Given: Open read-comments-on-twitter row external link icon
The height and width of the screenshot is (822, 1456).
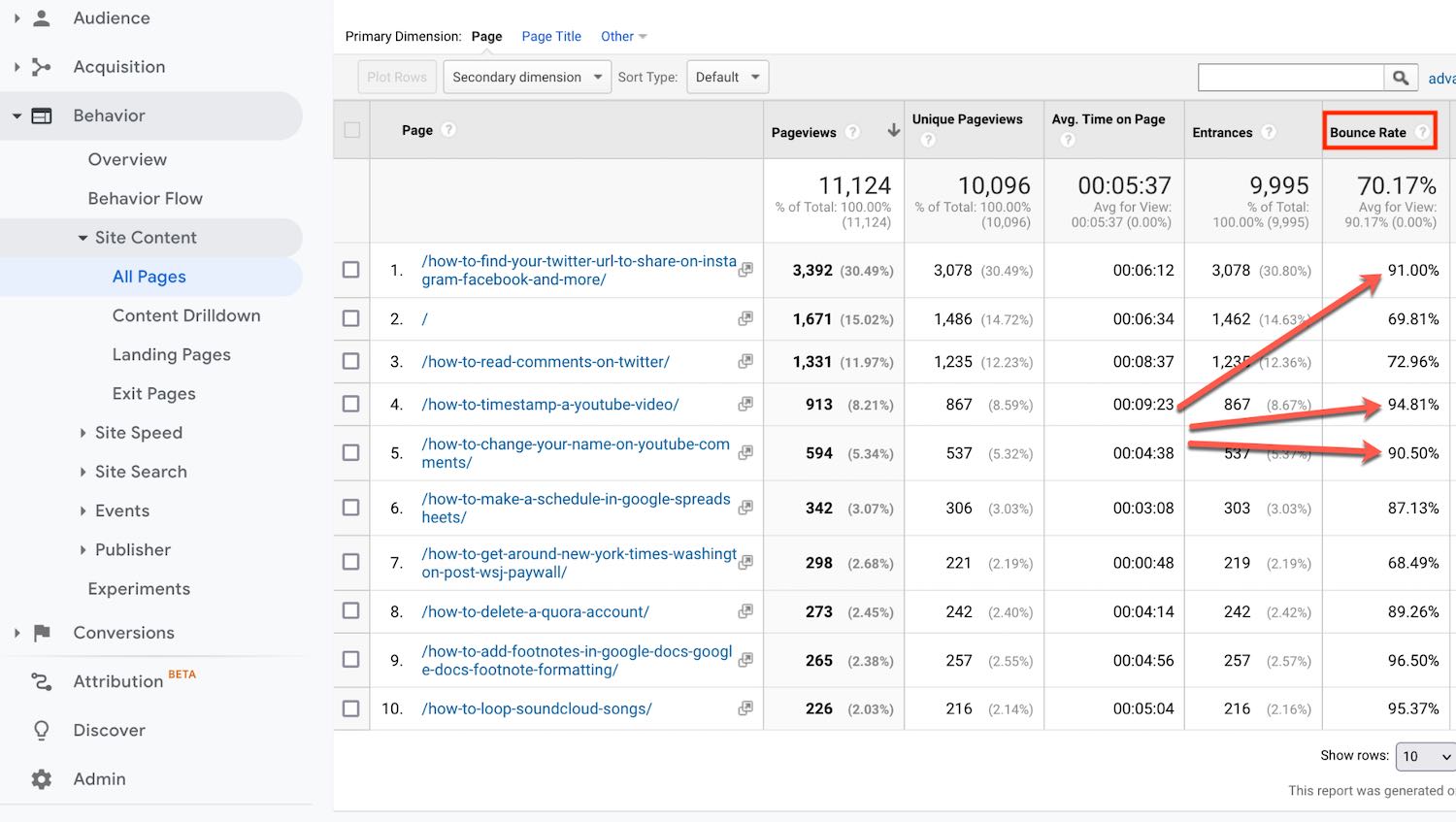Looking at the screenshot, I should 745,361.
